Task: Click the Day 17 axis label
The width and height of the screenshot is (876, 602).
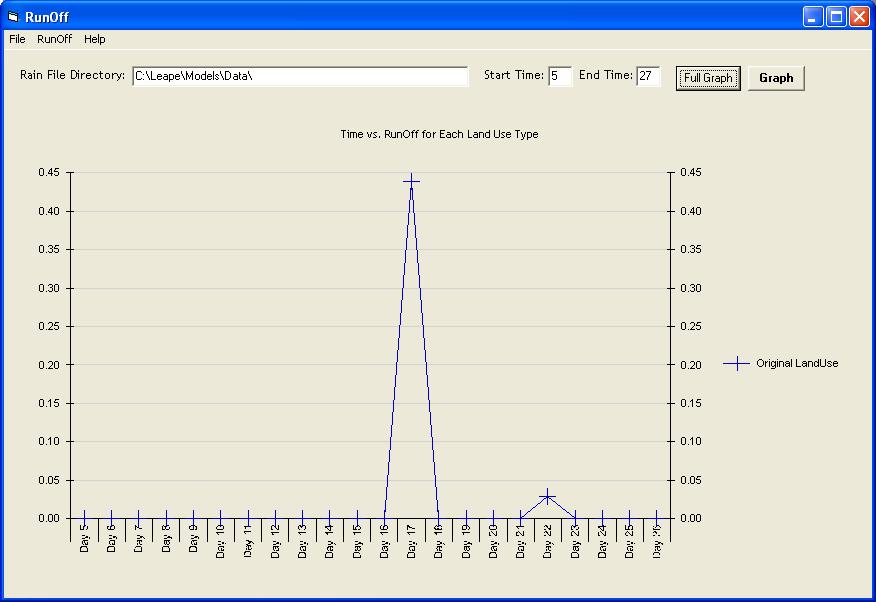Action: tap(411, 541)
